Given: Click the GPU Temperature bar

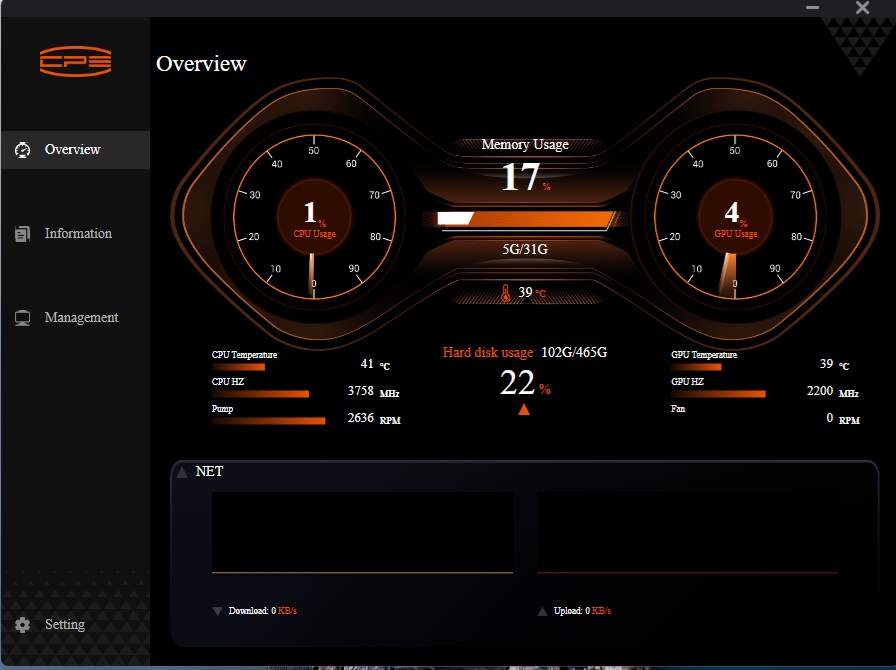Looking at the screenshot, I should tap(697, 367).
